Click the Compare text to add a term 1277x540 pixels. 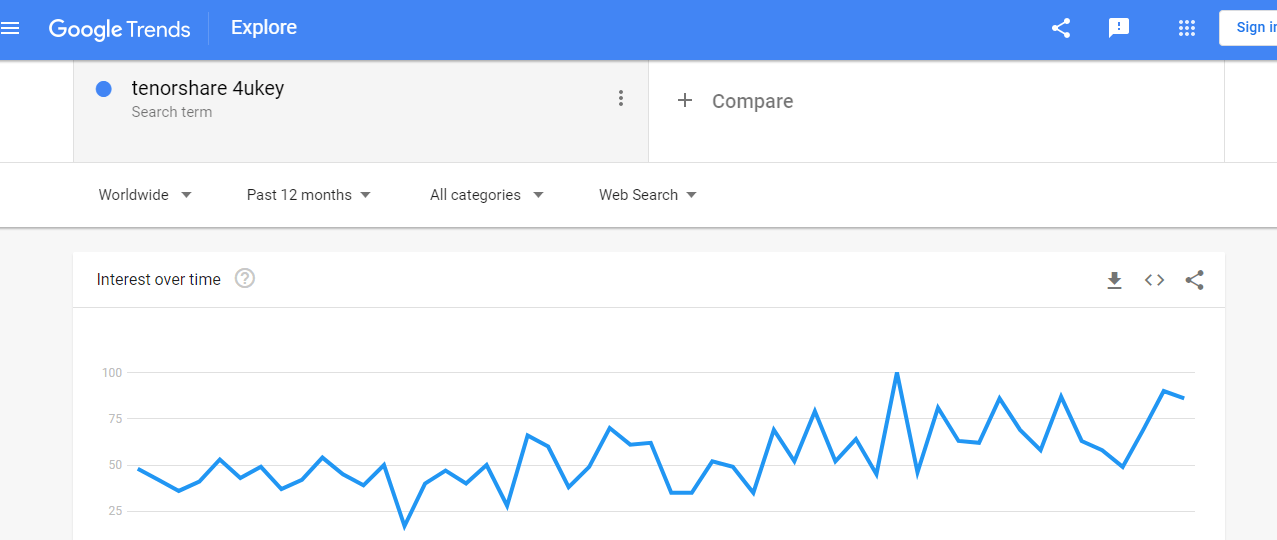click(x=752, y=101)
